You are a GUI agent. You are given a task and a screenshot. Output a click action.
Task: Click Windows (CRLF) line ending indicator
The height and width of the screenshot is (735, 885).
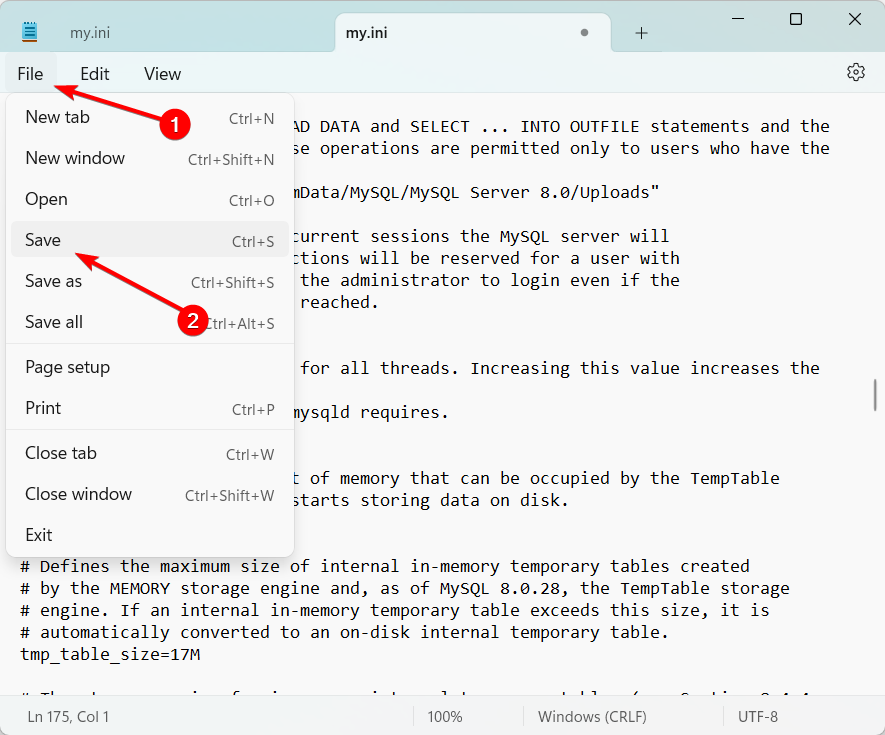pyautogui.click(x=592, y=717)
